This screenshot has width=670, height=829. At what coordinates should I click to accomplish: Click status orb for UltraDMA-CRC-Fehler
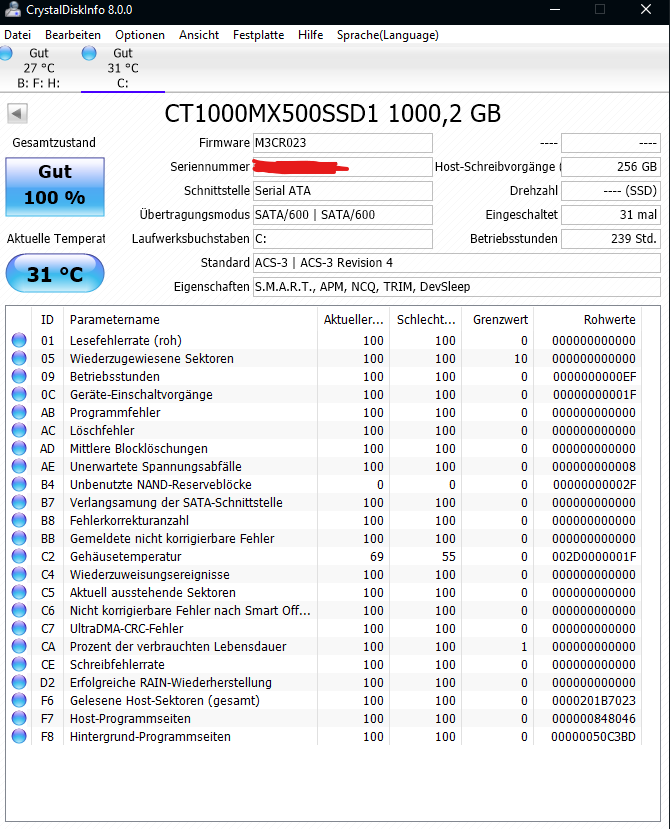[19, 628]
